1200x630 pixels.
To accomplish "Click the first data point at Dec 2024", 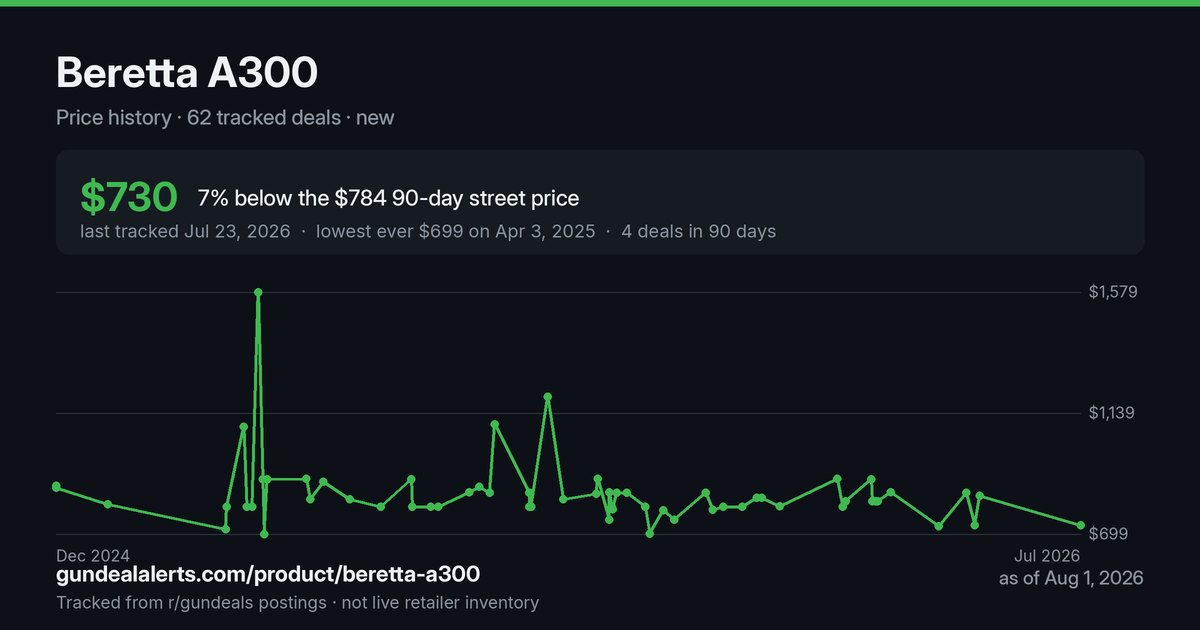I will [56, 486].
